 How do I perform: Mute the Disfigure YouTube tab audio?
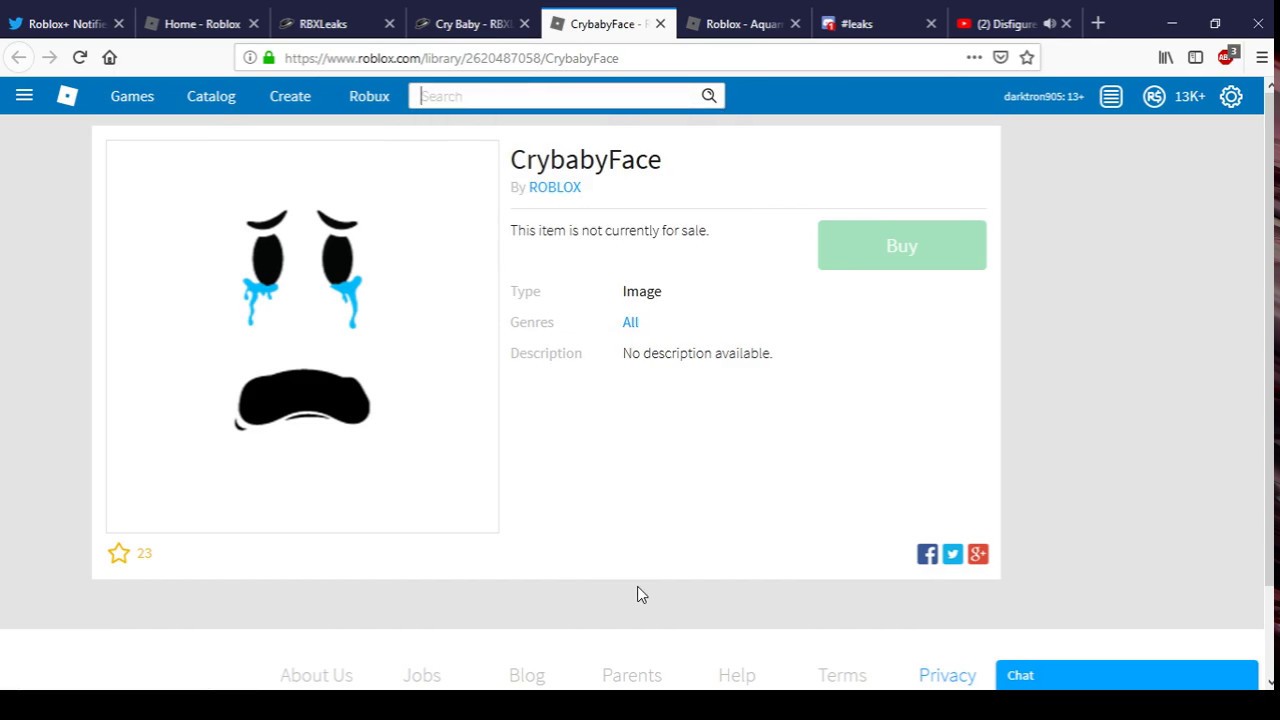point(1049,24)
